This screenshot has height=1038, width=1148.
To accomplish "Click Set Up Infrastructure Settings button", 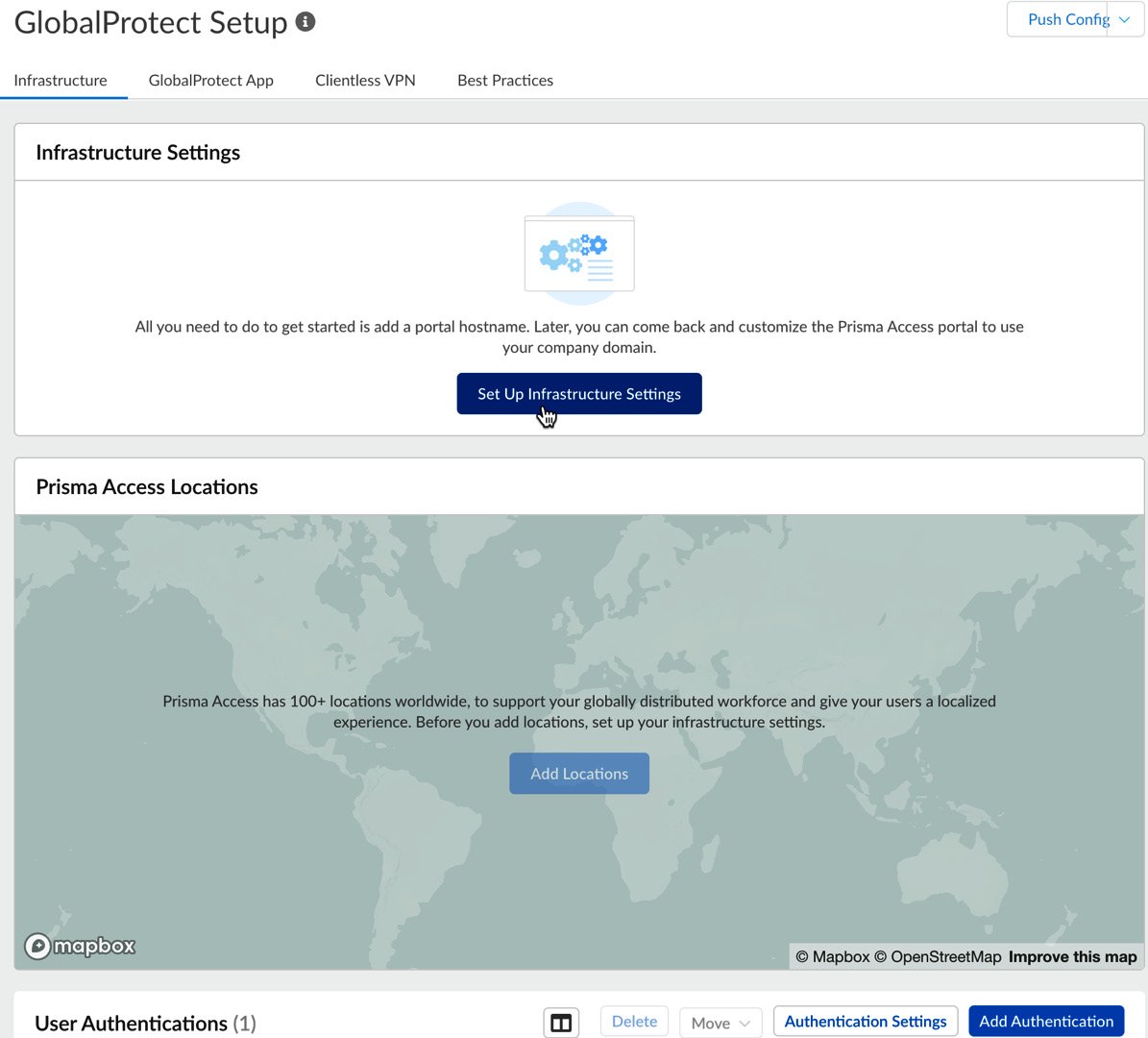I will 579,393.
